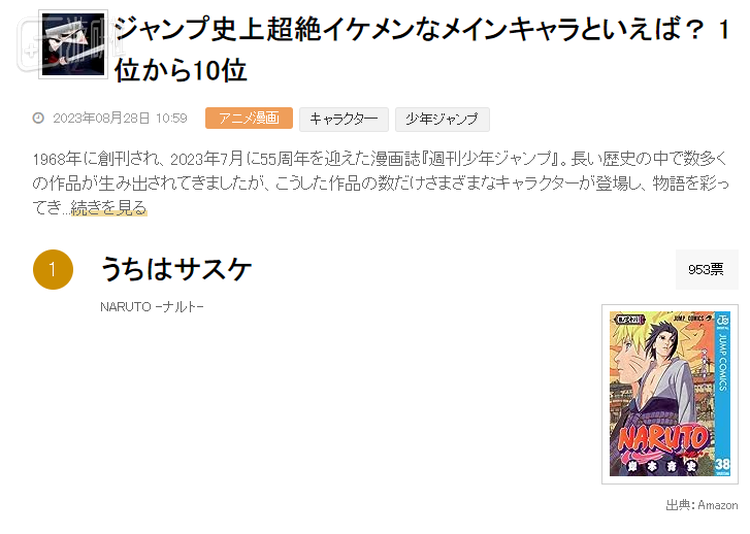Viewport: 750px width, 534px height.
Task: Select the 少年ジャンプ tag
Action: (442, 119)
